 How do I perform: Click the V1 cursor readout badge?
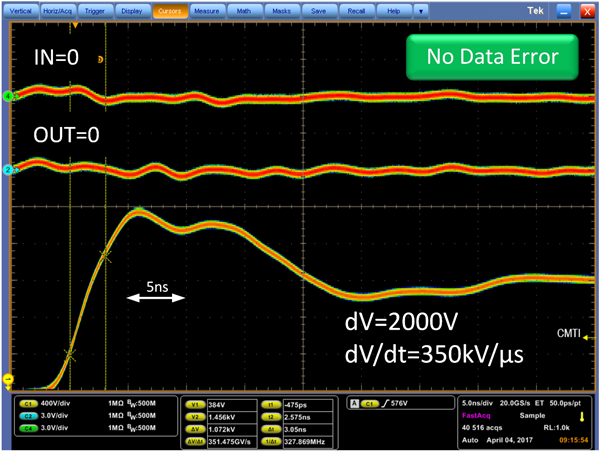(x=195, y=405)
